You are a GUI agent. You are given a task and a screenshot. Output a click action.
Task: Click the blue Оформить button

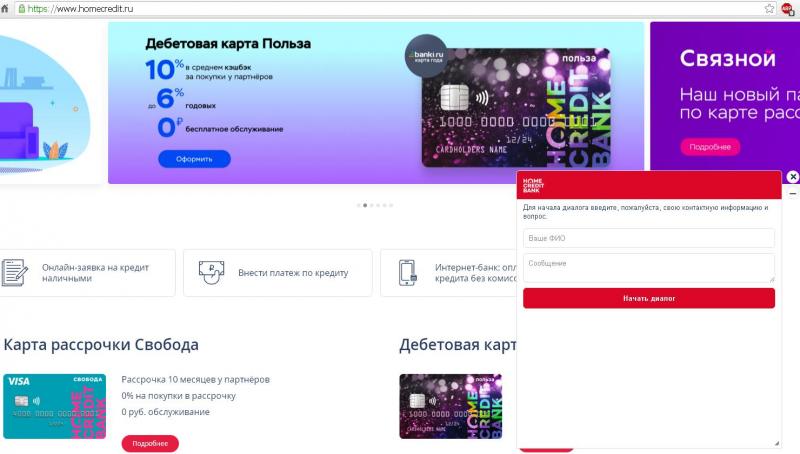coord(194,159)
